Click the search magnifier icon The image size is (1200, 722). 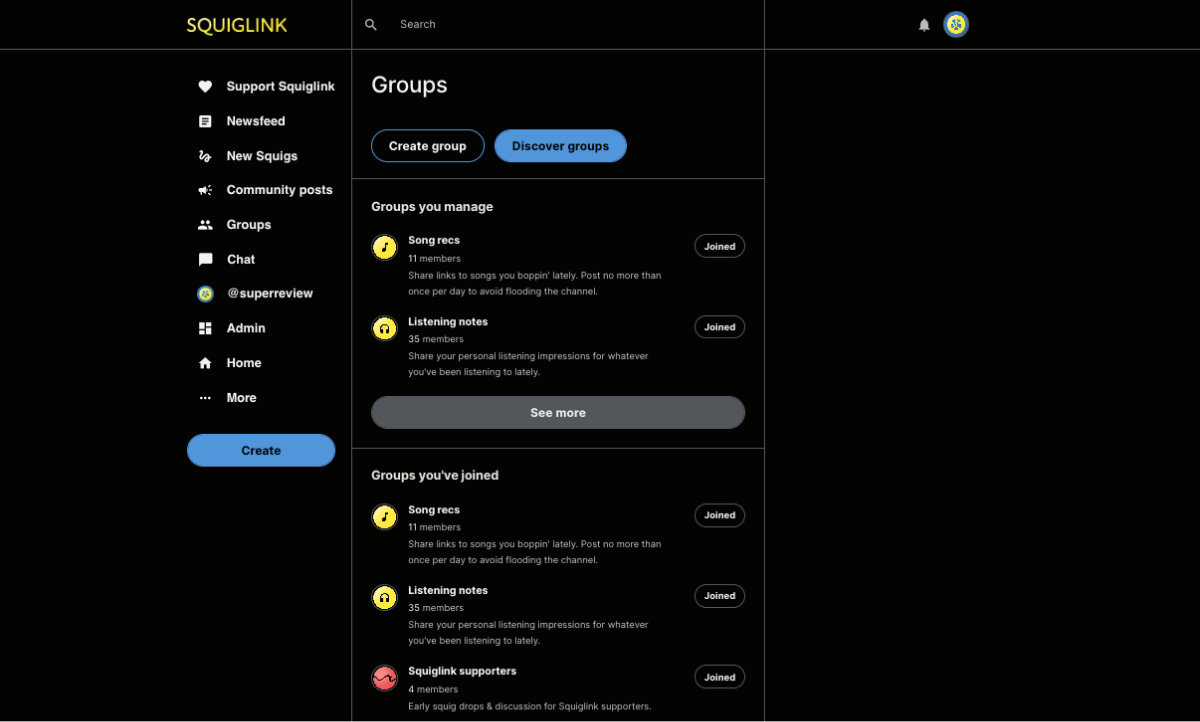(371, 25)
